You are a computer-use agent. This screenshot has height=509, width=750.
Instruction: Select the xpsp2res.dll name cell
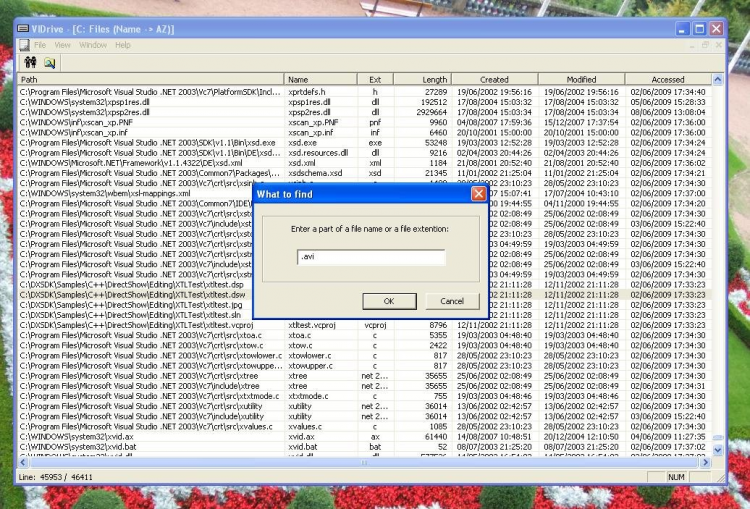[x=309, y=112]
